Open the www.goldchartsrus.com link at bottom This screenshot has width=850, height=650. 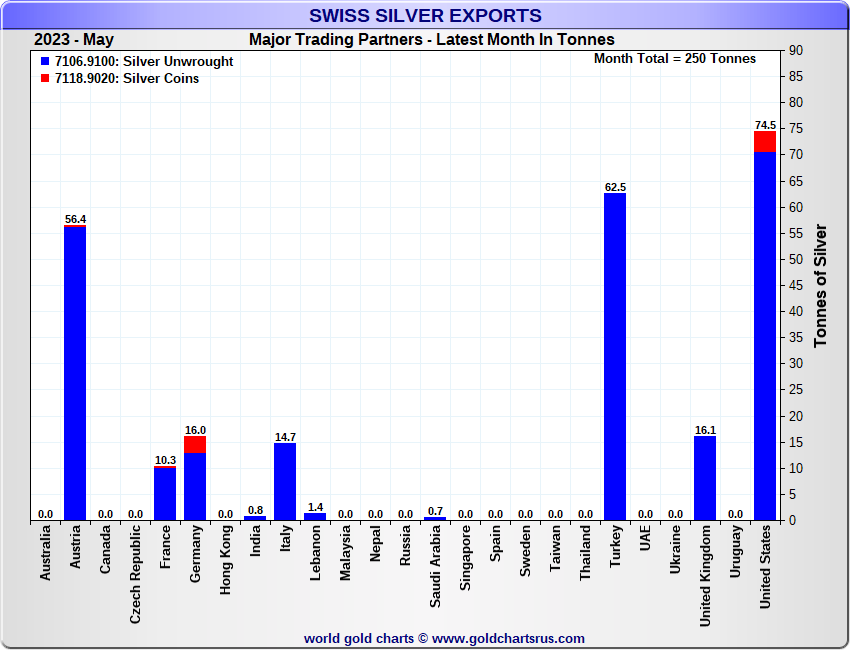(x=508, y=638)
